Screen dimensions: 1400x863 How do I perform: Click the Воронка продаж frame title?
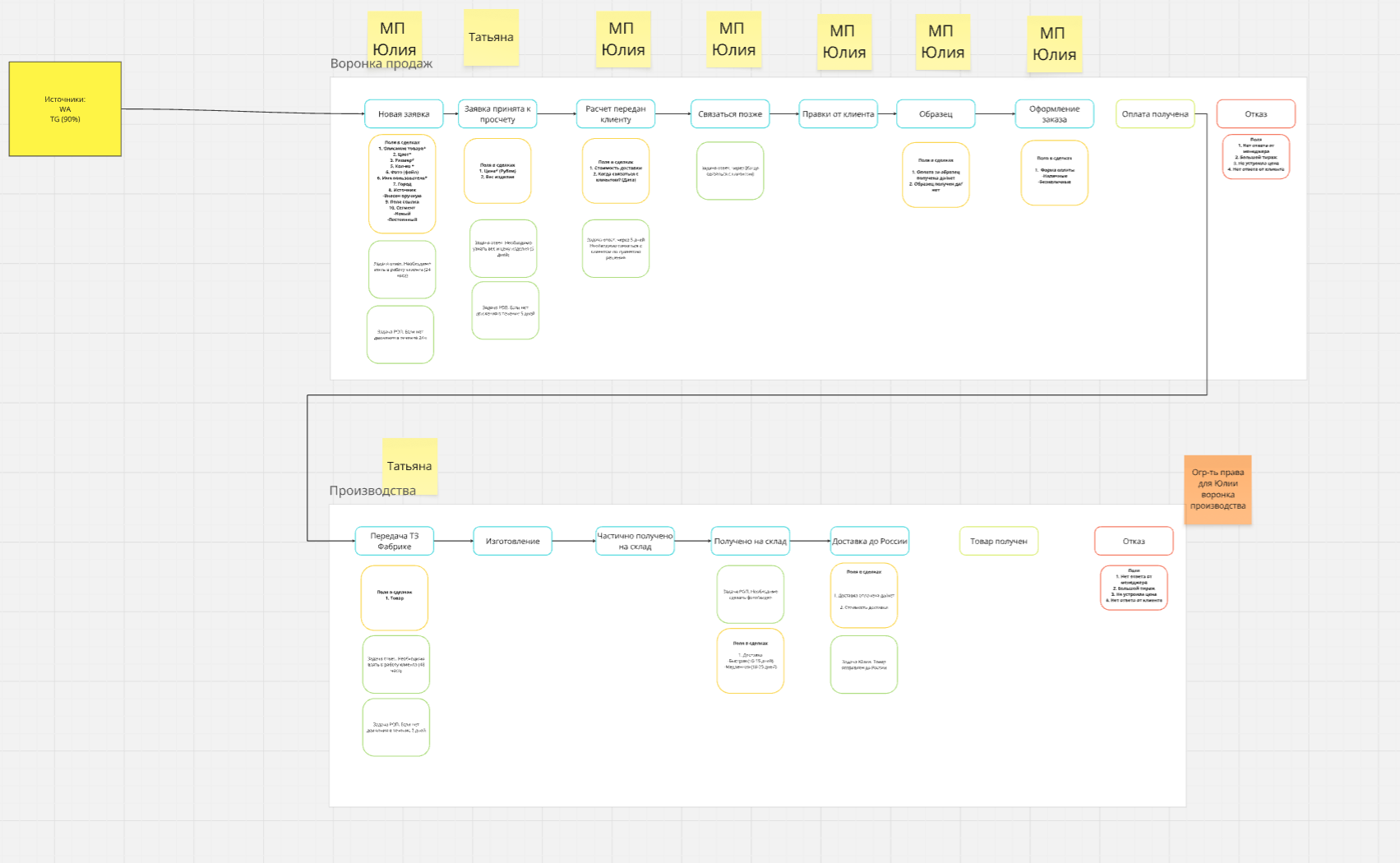[x=381, y=63]
